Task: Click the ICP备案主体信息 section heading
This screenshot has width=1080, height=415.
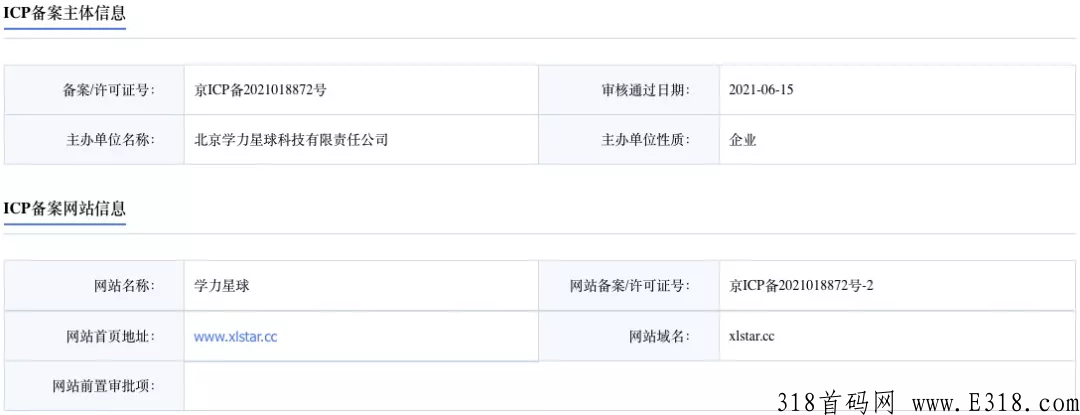Action: [x=65, y=13]
